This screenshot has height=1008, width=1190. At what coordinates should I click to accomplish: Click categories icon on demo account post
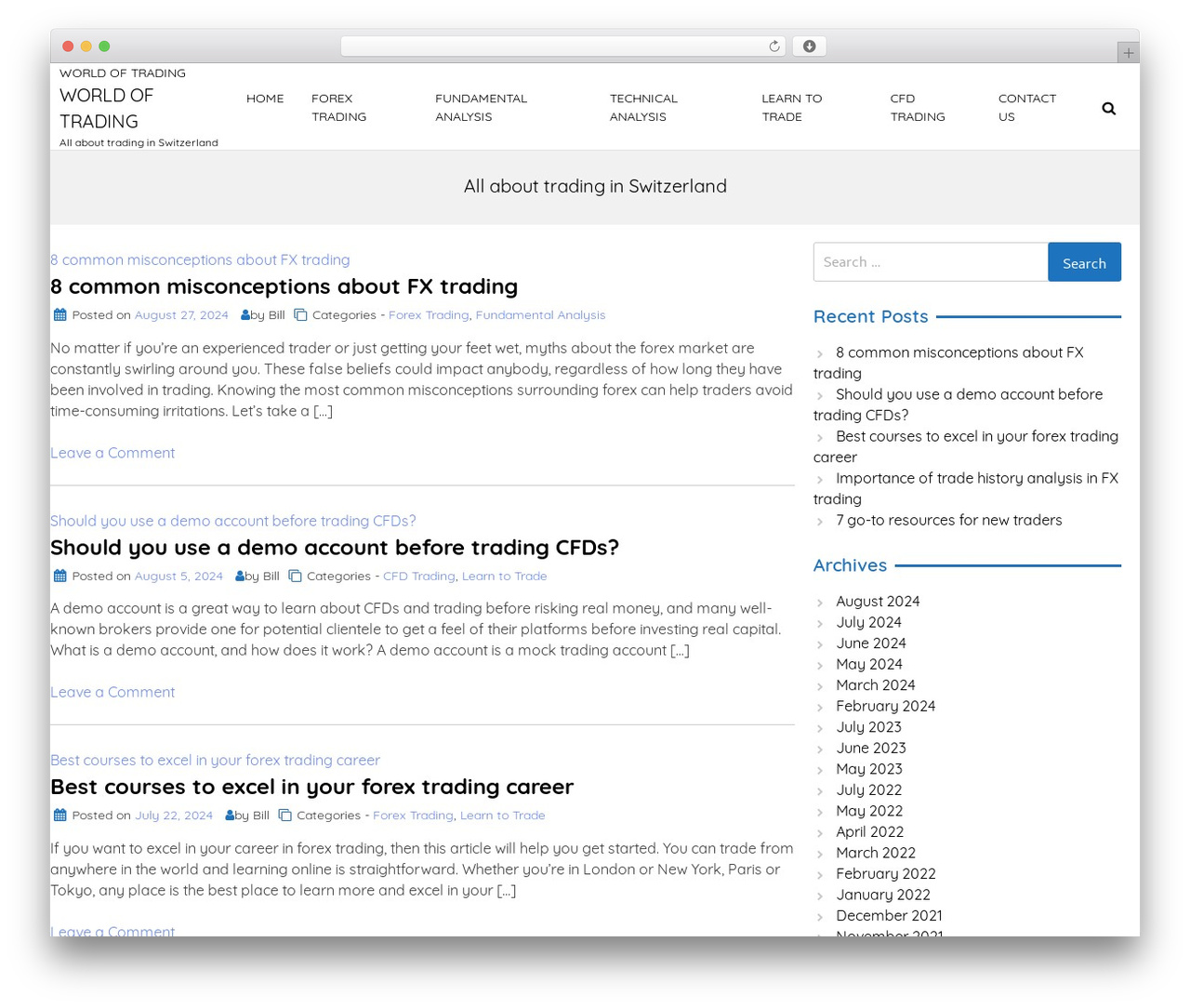point(295,577)
